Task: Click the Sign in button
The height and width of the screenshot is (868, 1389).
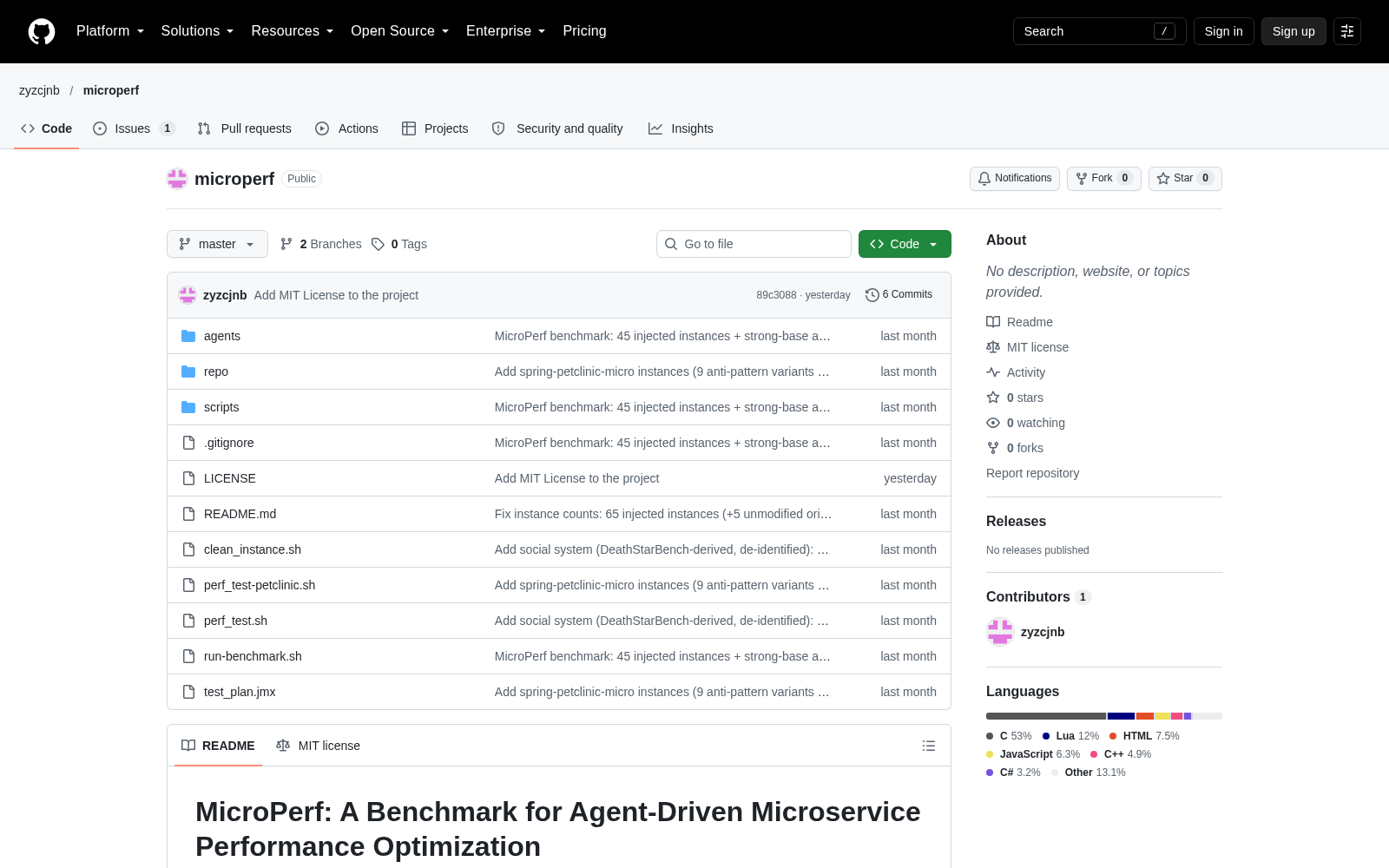Action: coord(1224,31)
